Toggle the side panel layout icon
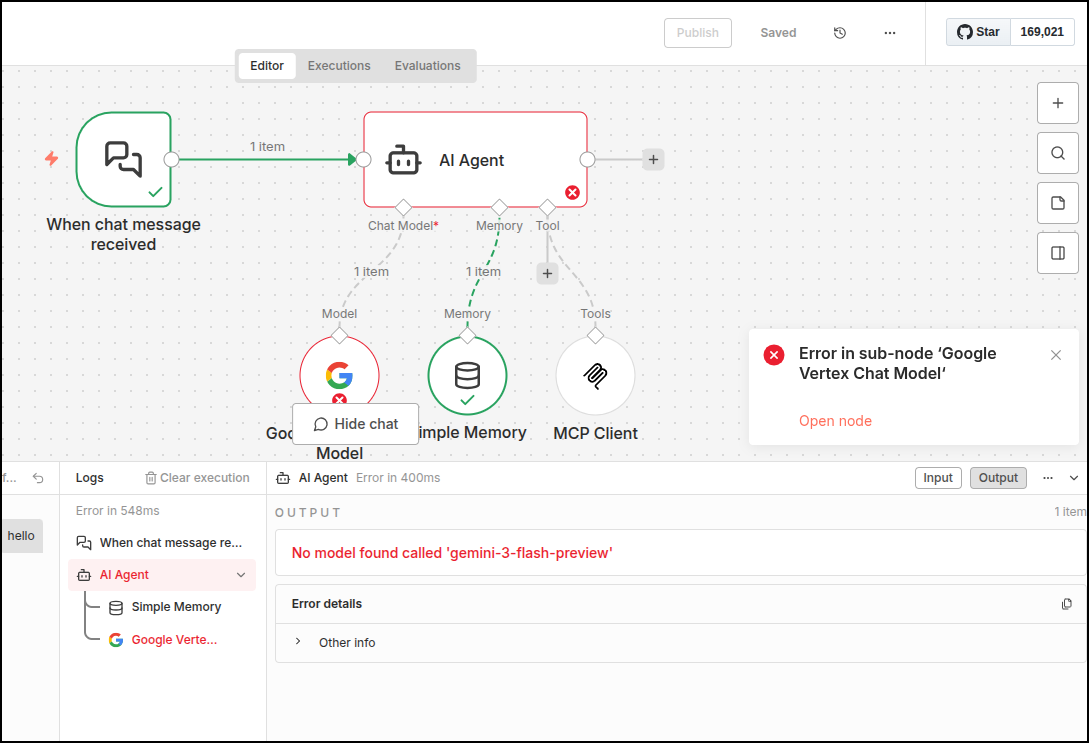This screenshot has width=1089, height=743. [x=1057, y=253]
